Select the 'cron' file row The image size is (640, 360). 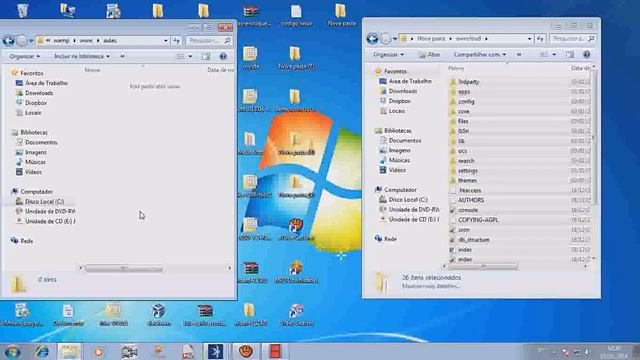point(519,230)
